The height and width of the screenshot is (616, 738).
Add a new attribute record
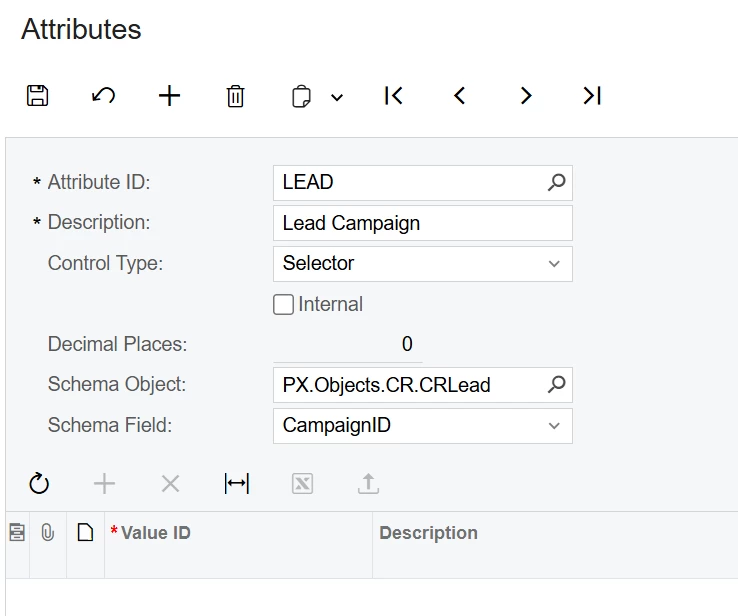click(170, 96)
